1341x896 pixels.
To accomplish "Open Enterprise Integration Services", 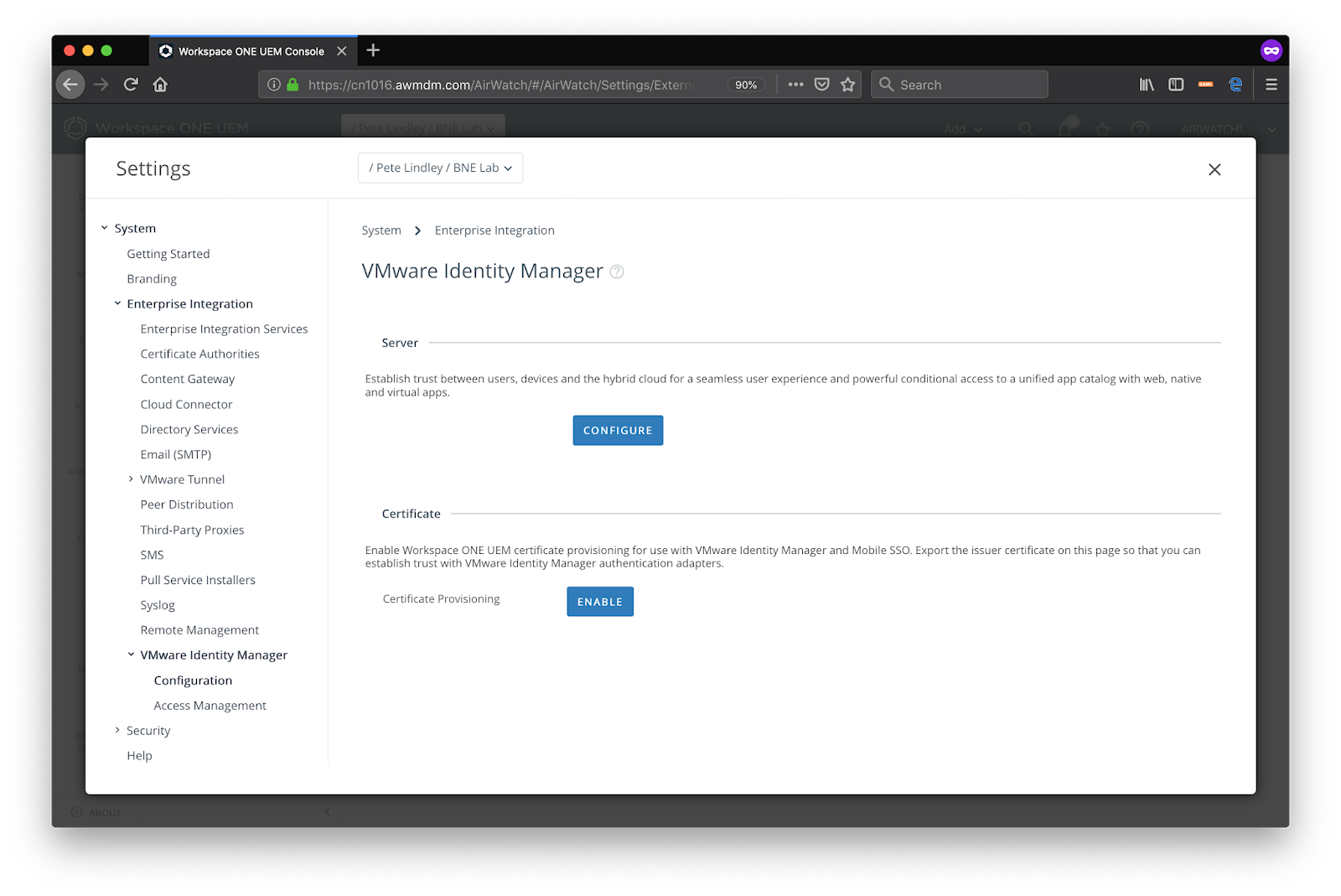I will point(224,329).
